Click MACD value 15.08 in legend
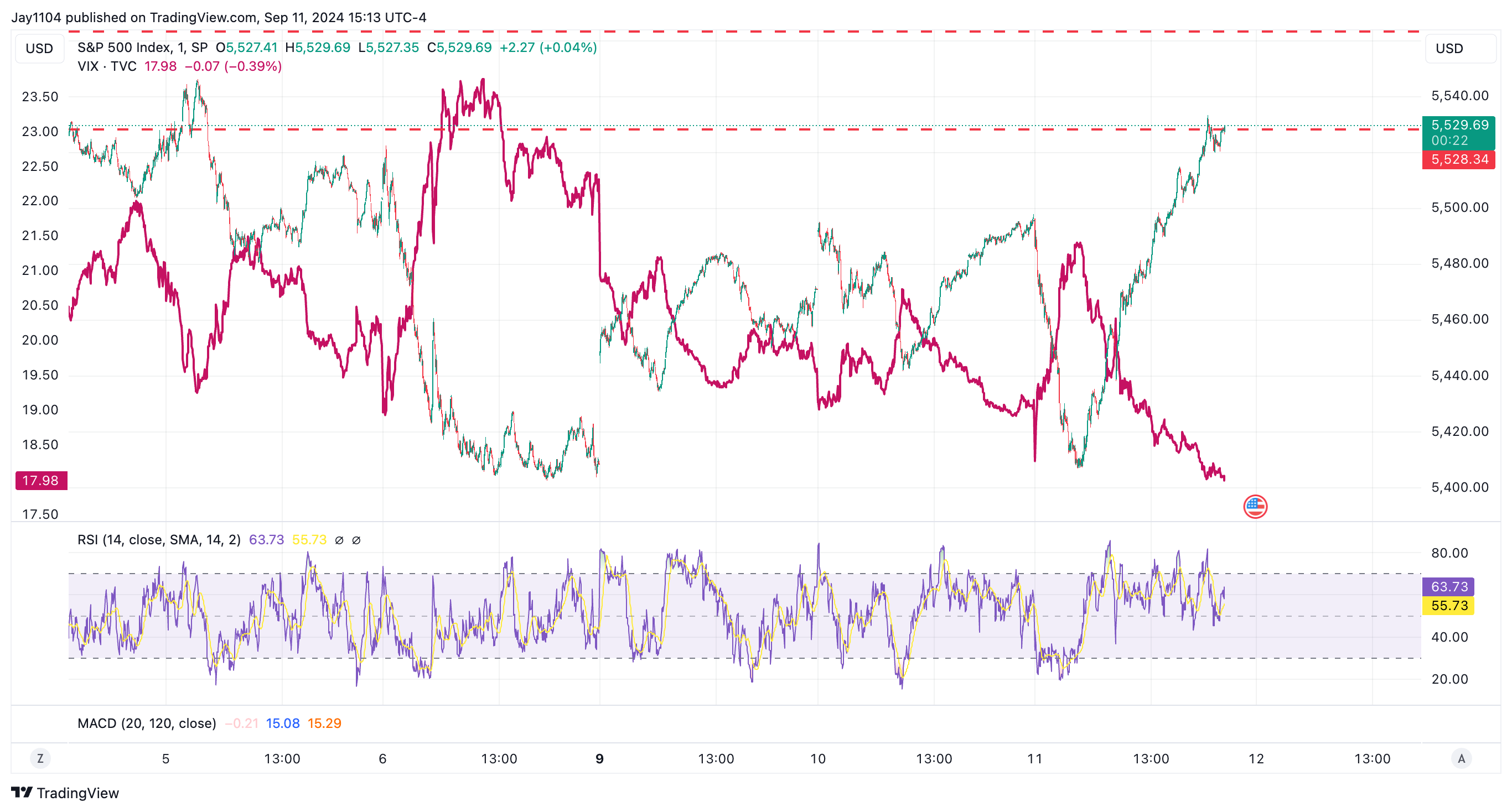 pos(282,723)
